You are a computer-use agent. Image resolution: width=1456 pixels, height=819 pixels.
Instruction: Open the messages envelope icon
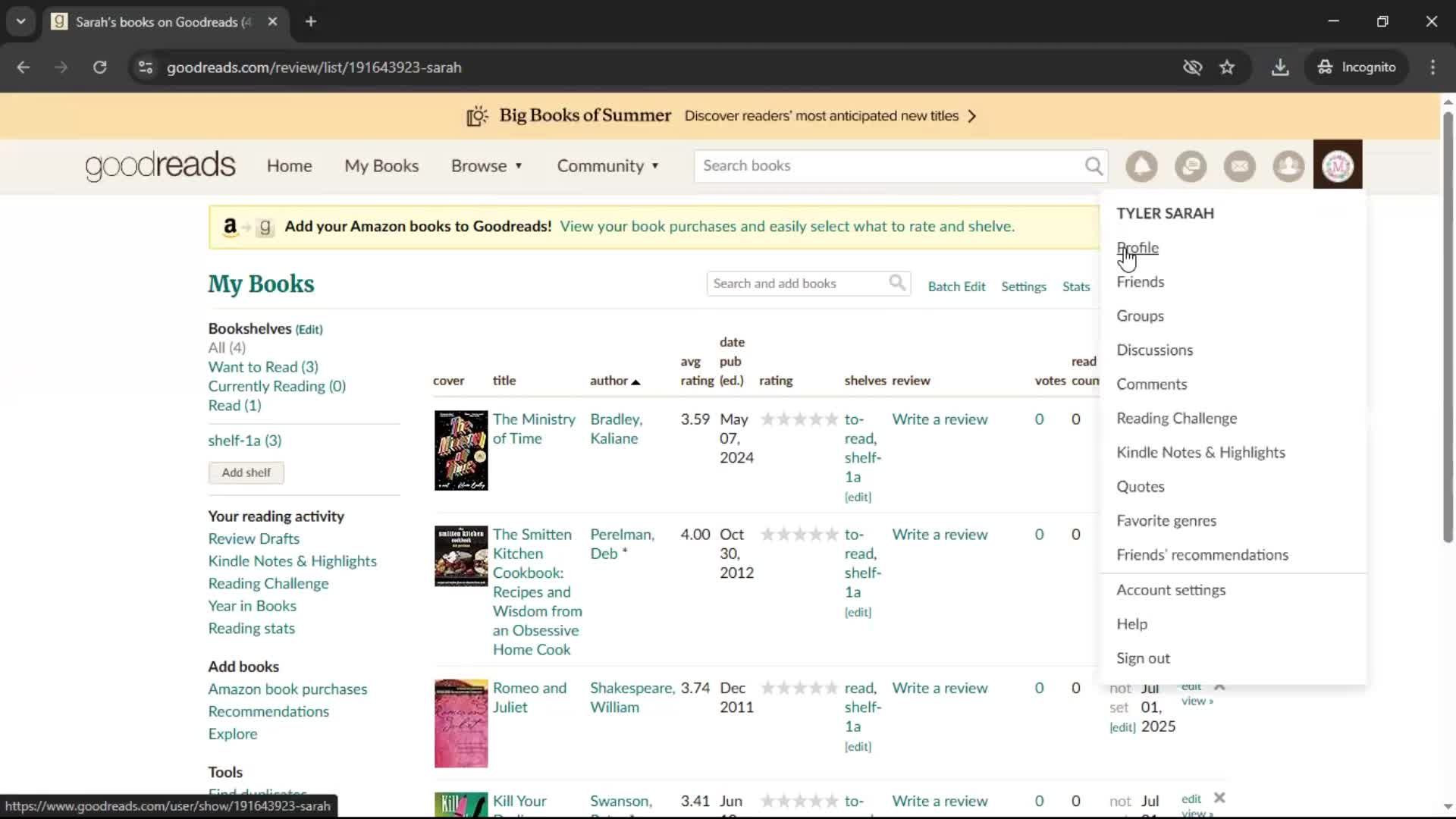[1240, 165]
